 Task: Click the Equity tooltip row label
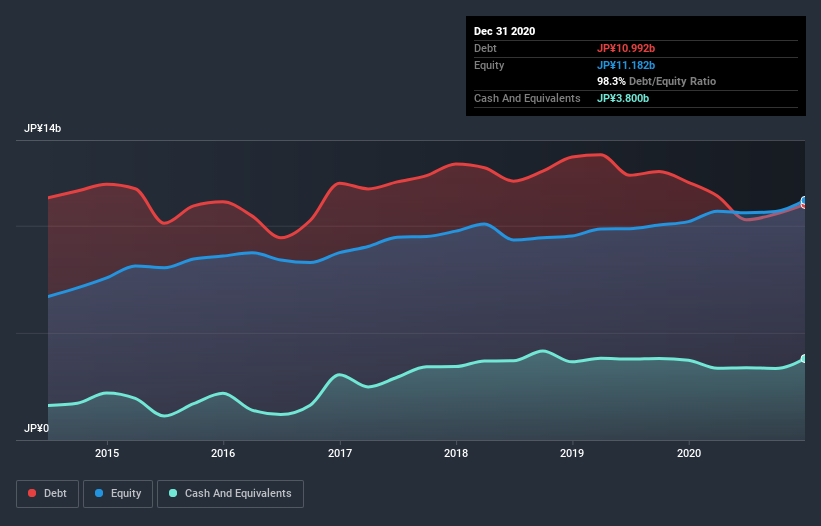tap(489, 65)
